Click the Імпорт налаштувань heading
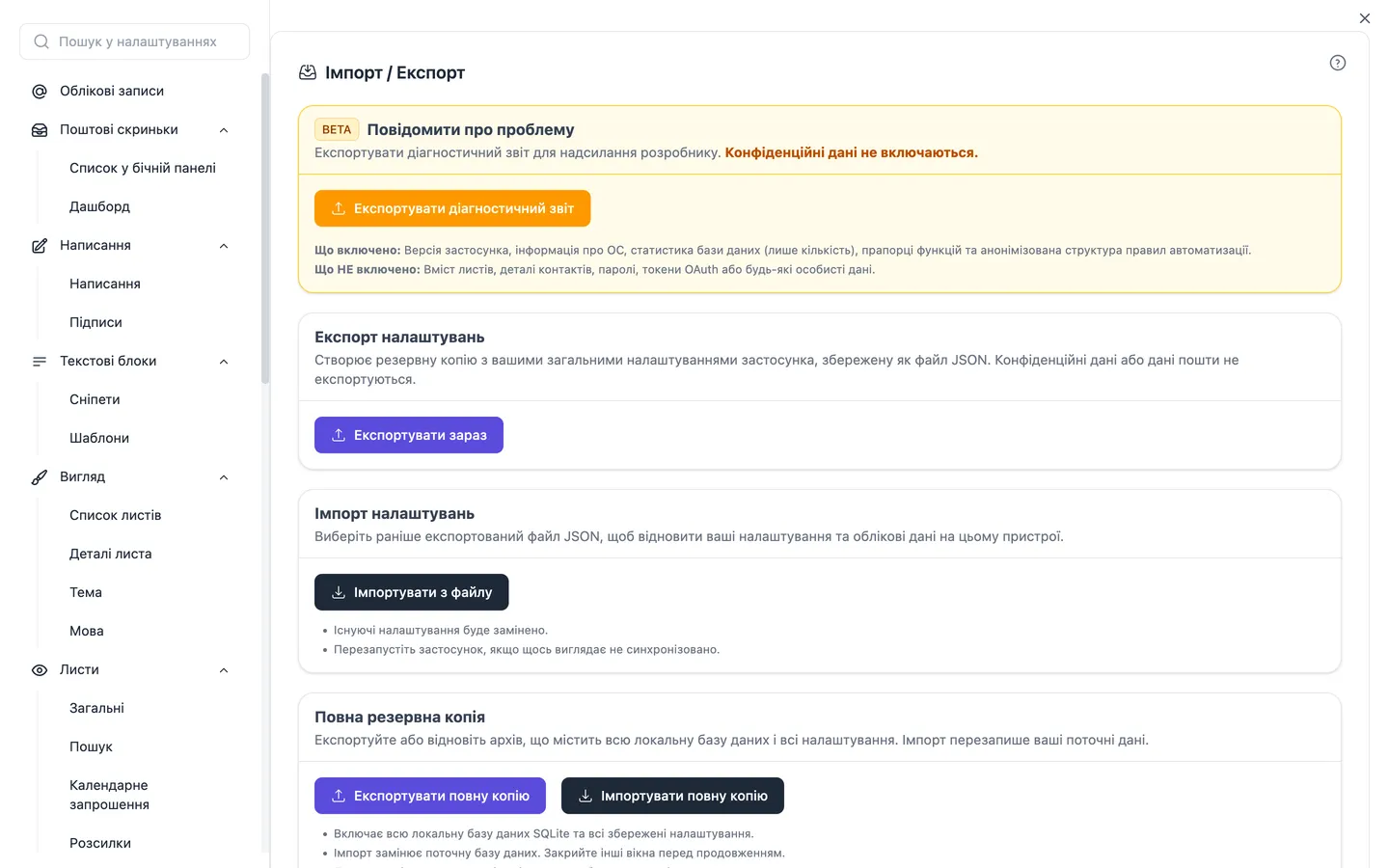The image size is (1389, 868). tap(395, 513)
